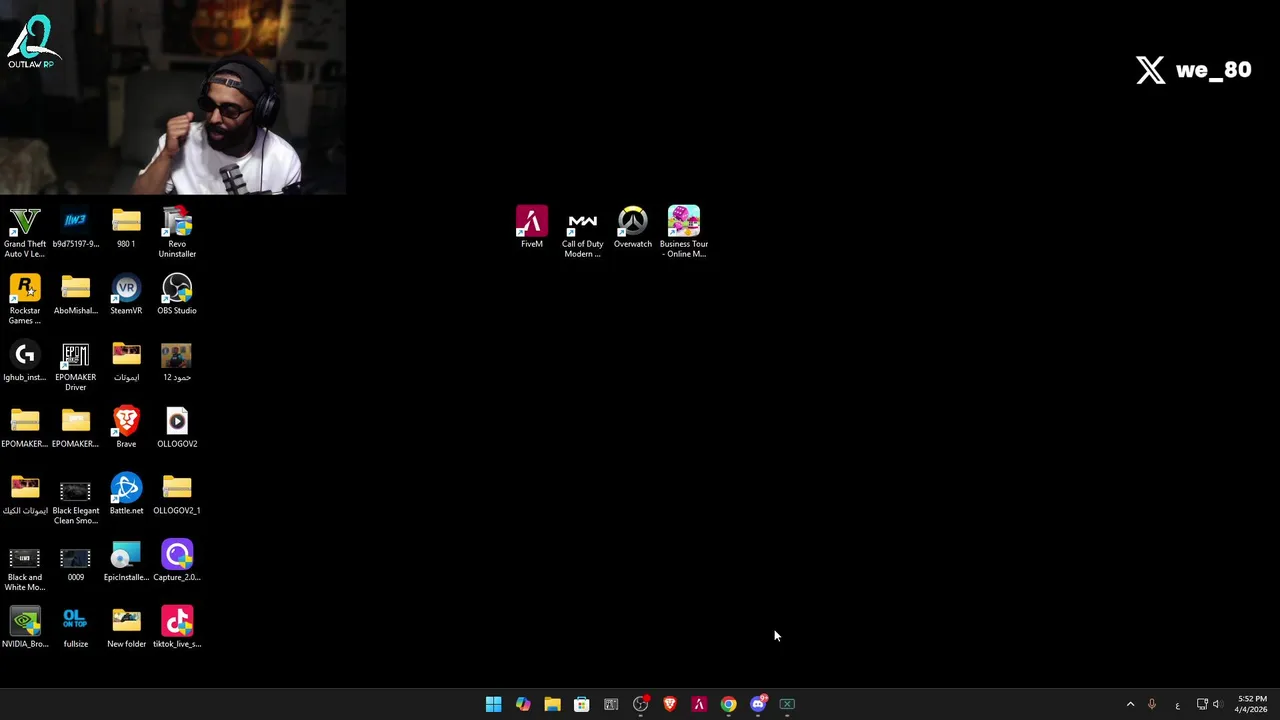The width and height of the screenshot is (1280, 720).
Task: Select the fullsize image file
Action: pos(76,628)
